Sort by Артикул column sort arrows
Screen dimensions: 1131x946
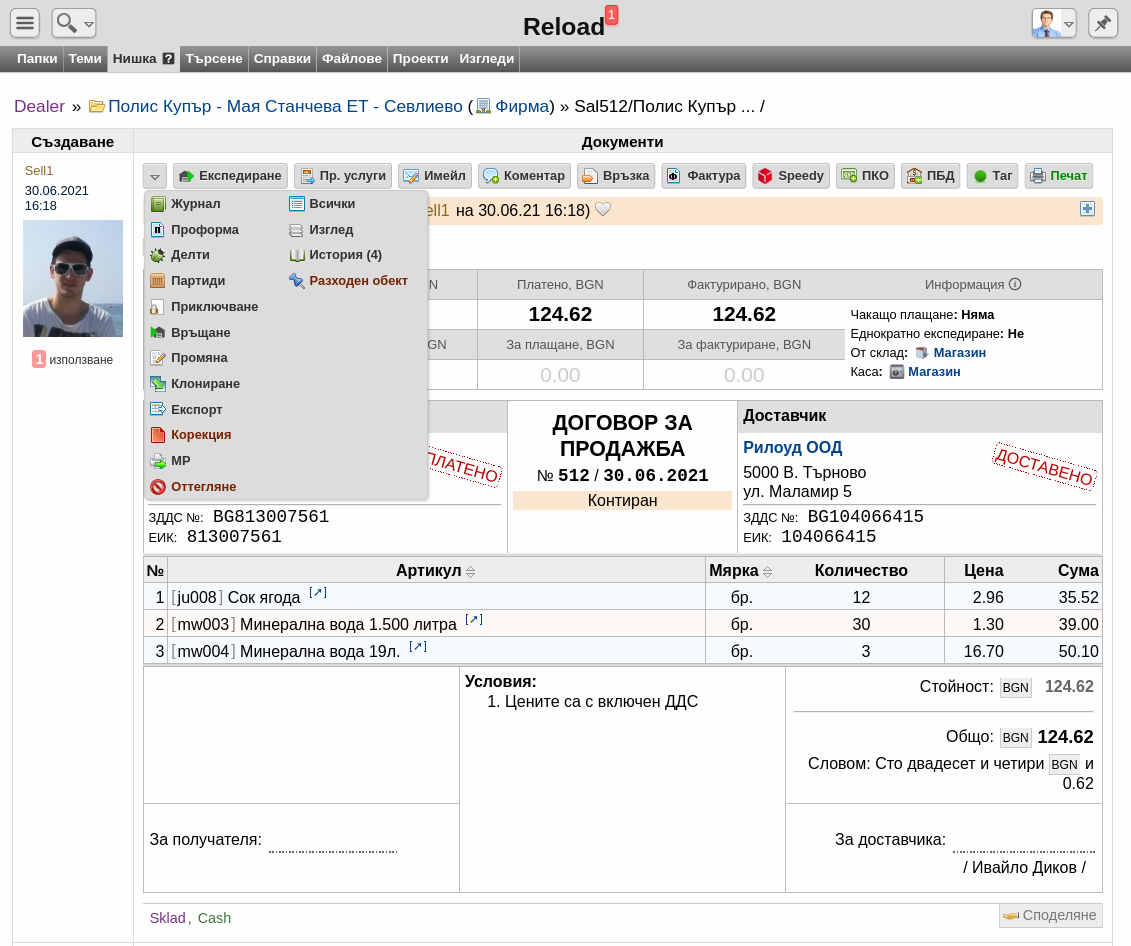click(x=470, y=572)
